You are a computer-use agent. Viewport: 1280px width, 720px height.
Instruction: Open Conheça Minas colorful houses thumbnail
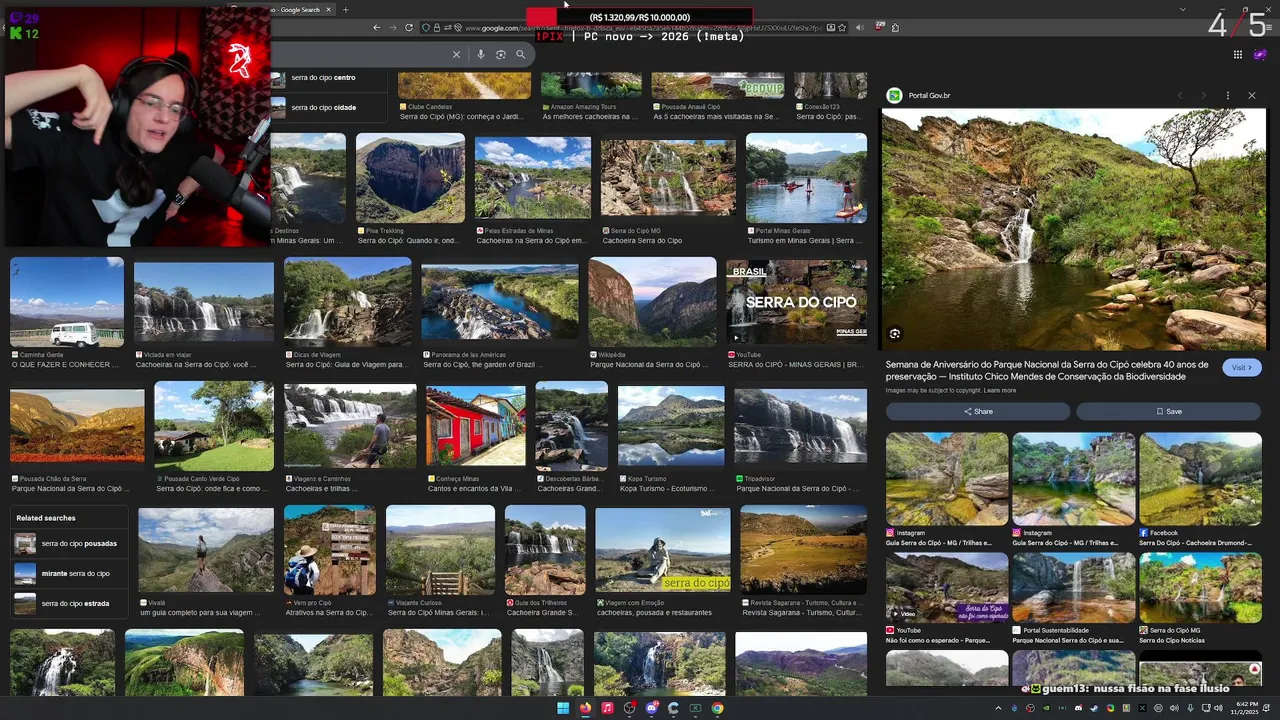point(476,426)
